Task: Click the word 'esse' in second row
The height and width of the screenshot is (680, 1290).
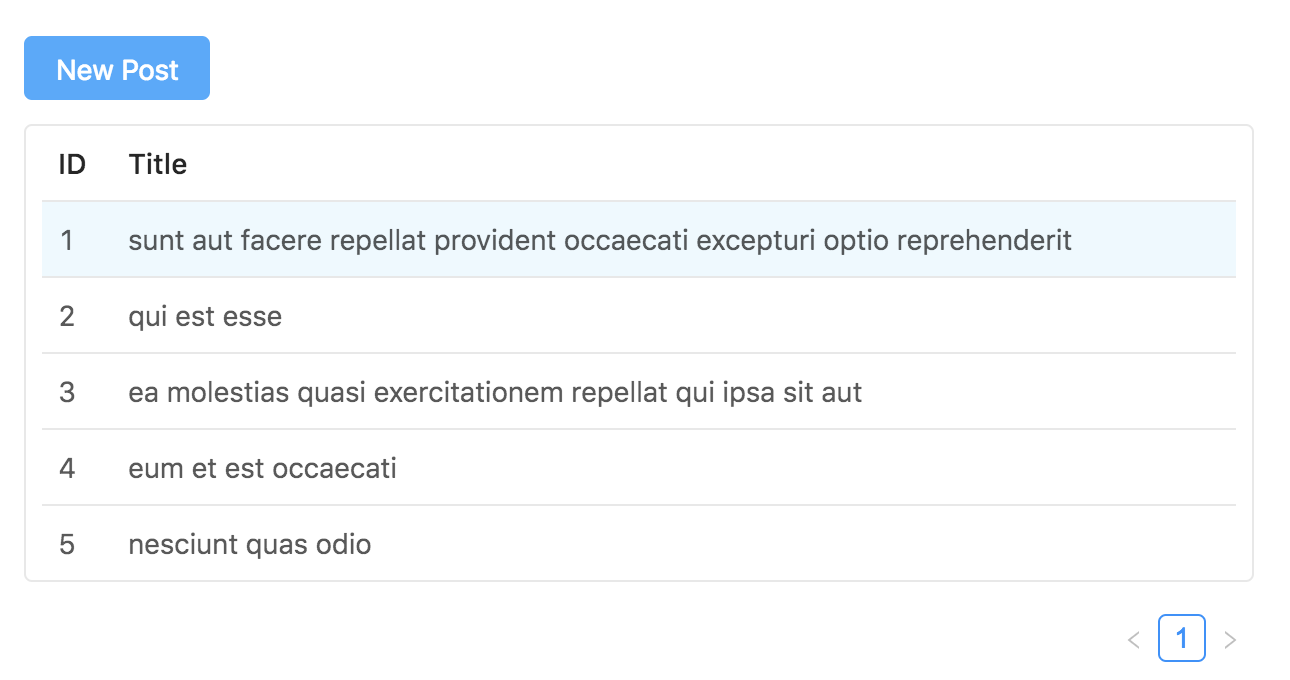Action: point(255,317)
